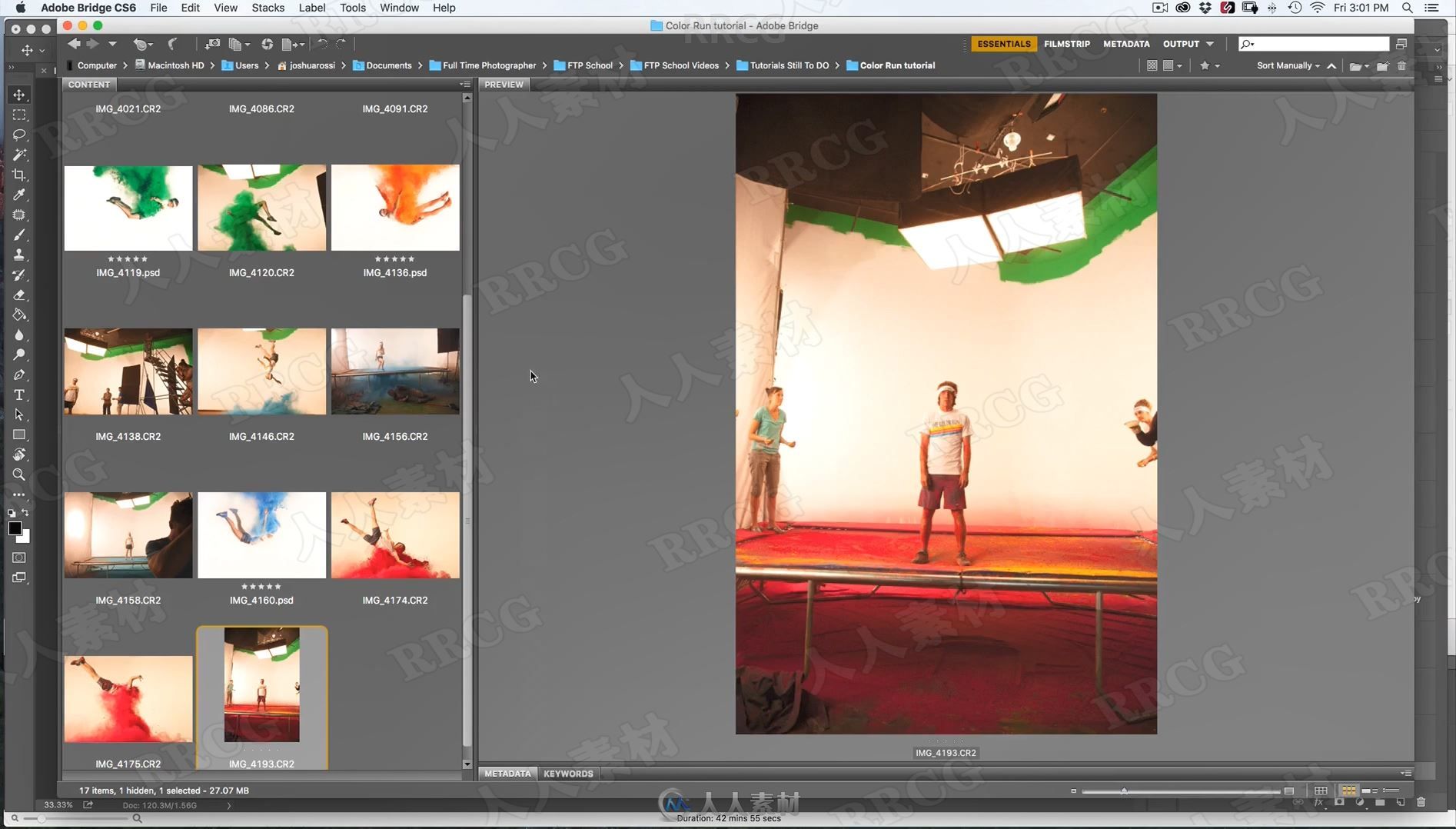
Task: Click the Wi-Fi status icon in the menu bar
Action: click(1318, 8)
